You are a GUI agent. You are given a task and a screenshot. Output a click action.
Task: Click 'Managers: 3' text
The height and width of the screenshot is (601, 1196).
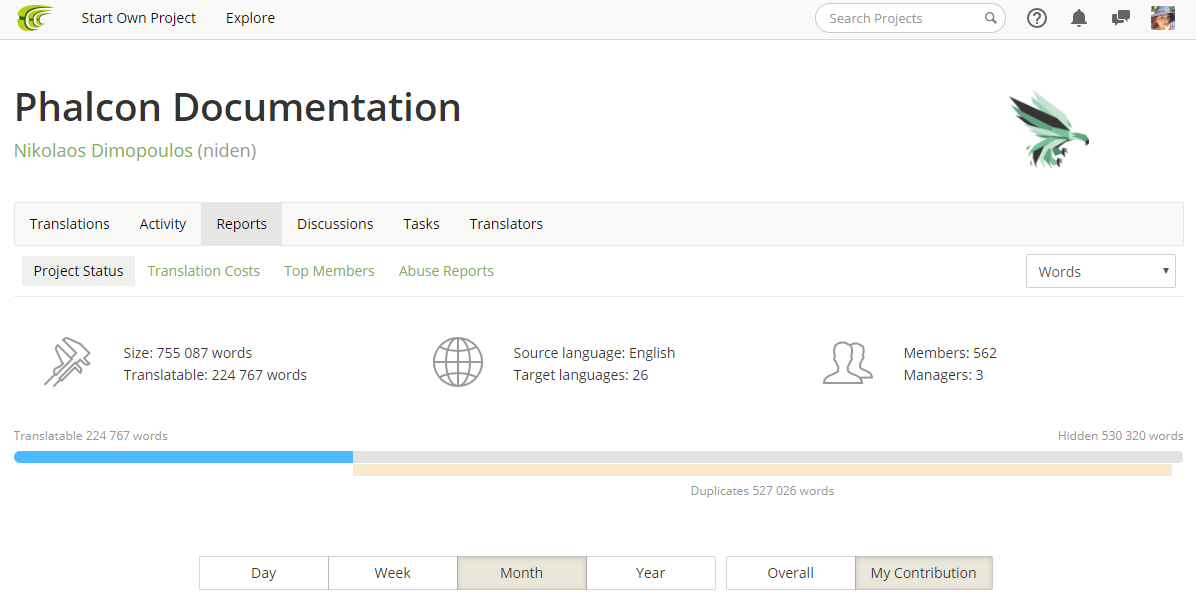pos(944,375)
